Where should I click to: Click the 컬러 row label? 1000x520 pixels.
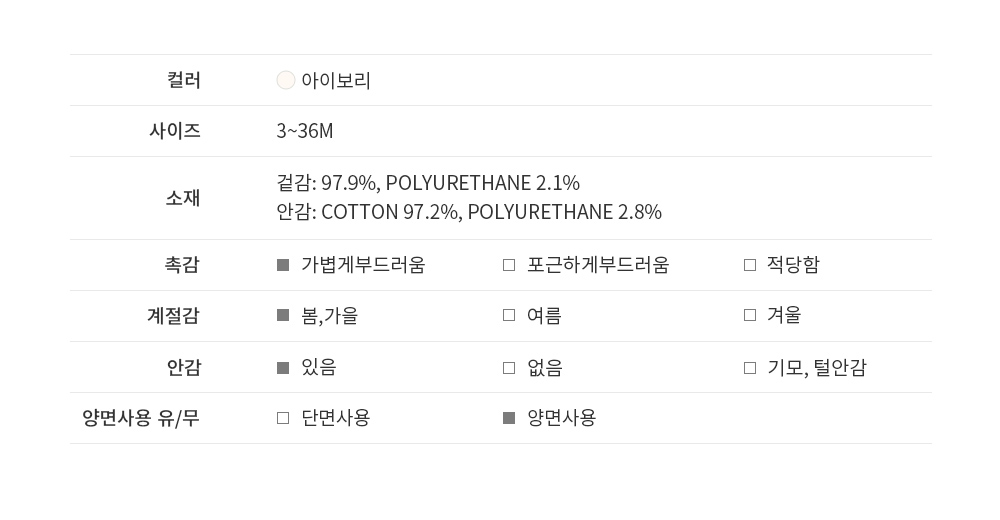coord(184,80)
